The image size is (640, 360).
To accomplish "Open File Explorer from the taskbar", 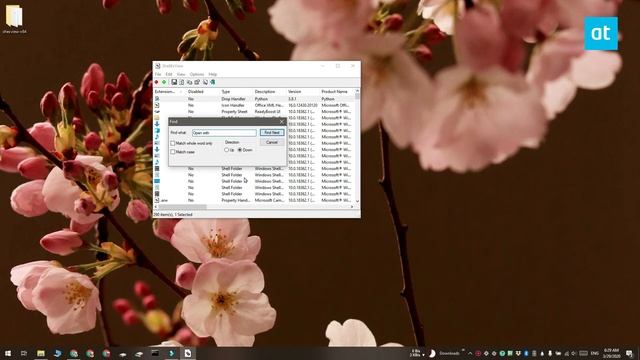I will click(x=41, y=353).
